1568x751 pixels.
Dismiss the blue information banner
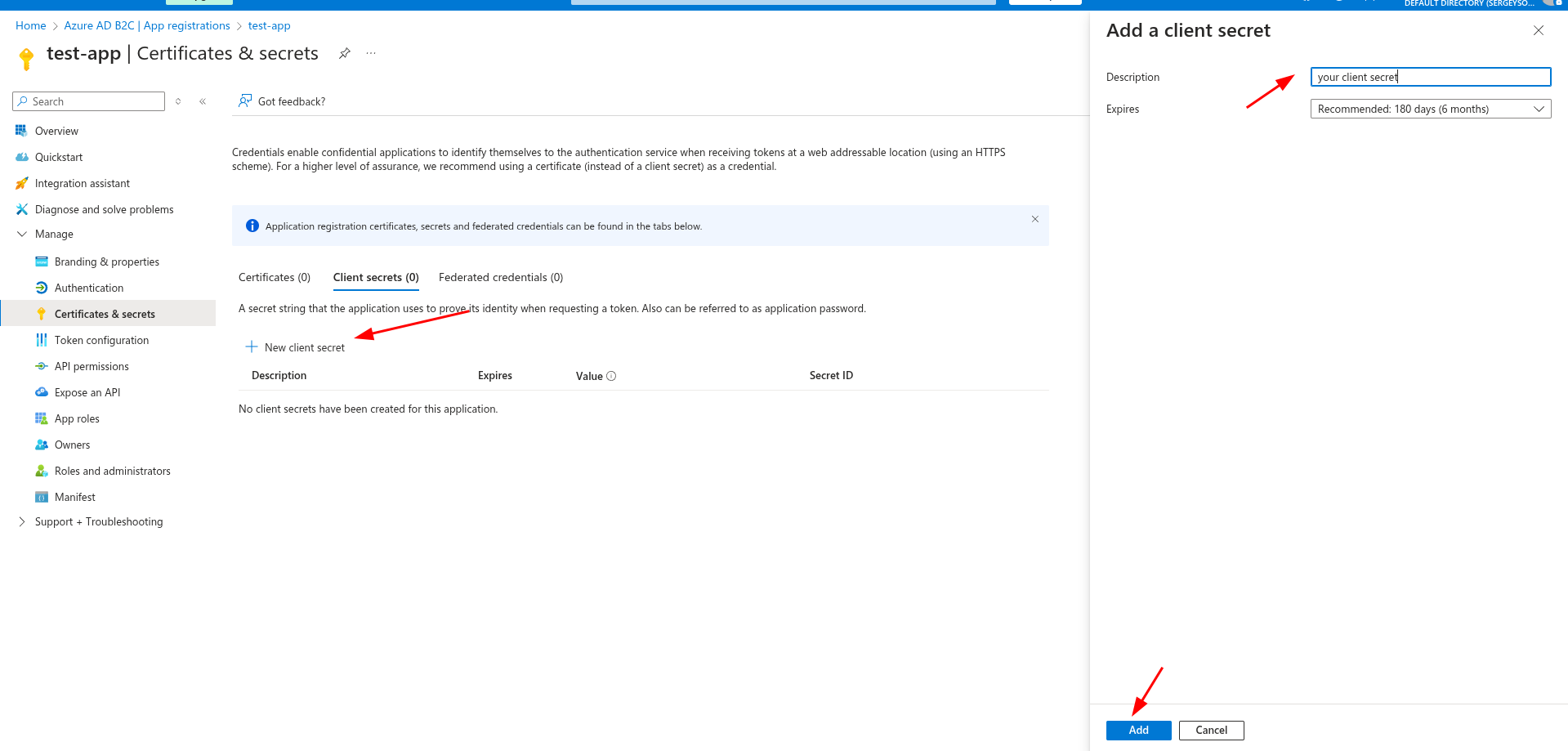1034,219
